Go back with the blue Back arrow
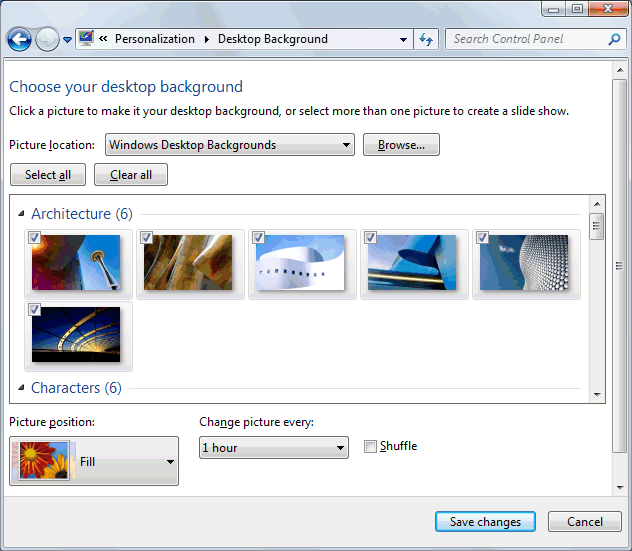This screenshot has width=632, height=551. click(19, 40)
